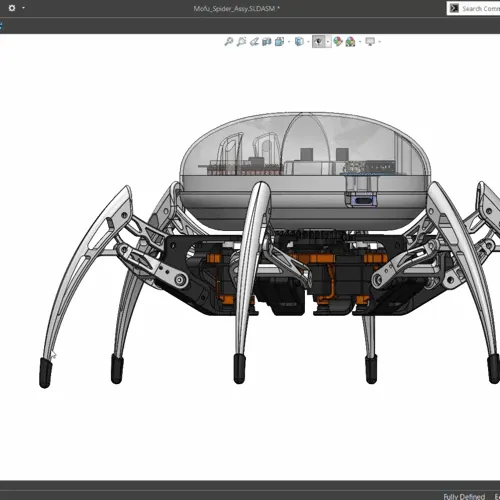Open the Options gear icon
This screenshot has height=500, width=500.
pyautogui.click(x=12, y=8)
